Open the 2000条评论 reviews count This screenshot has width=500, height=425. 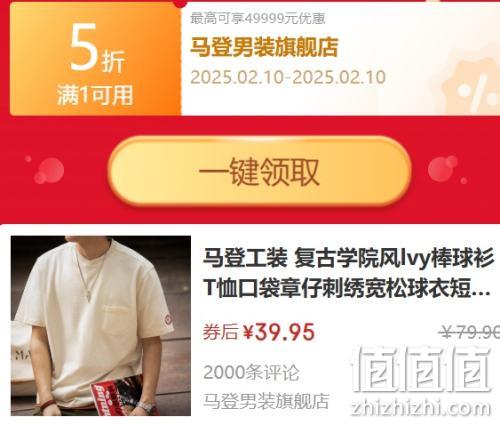pyautogui.click(x=251, y=372)
